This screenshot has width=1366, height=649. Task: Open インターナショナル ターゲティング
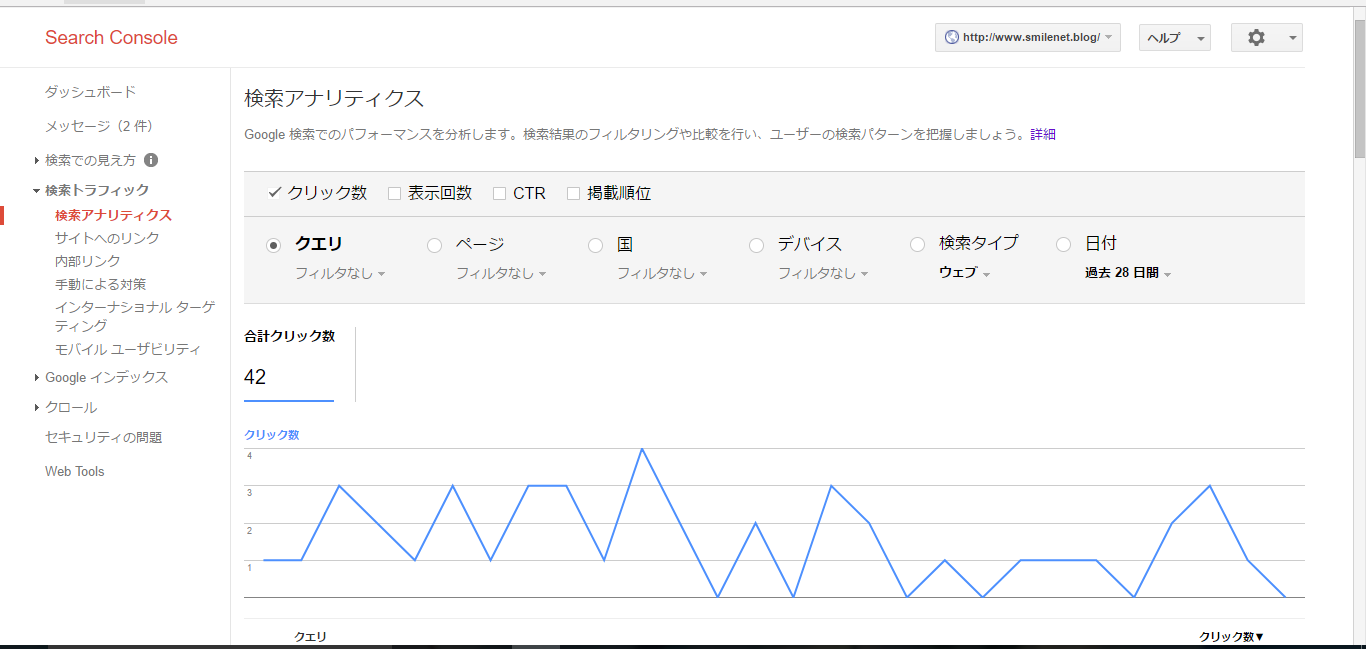pyautogui.click(x=134, y=316)
